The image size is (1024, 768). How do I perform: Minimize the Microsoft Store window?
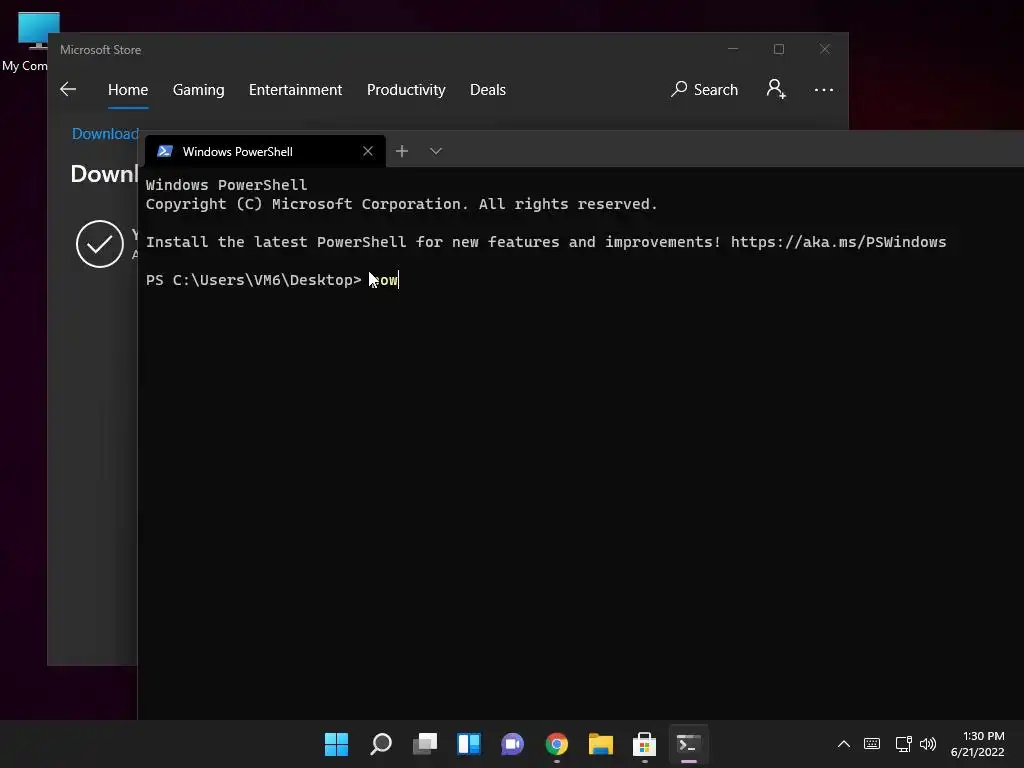pos(733,49)
